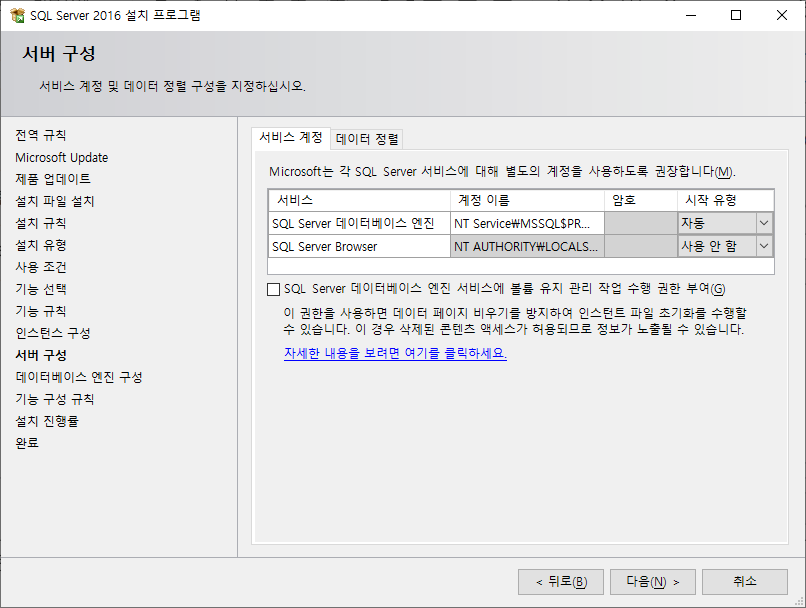This screenshot has height=608, width=806.
Task: Minimize the SQL Server 2016 setup window
Action: [x=691, y=15]
